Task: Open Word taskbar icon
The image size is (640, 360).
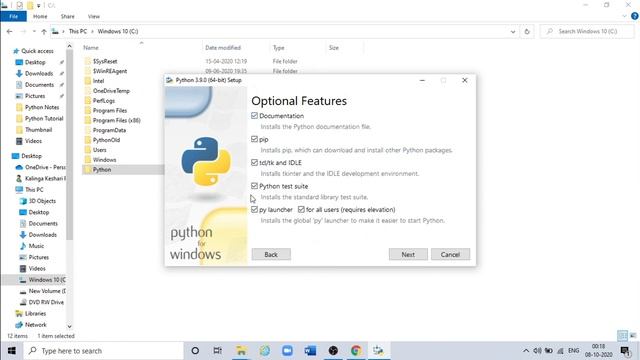Action: pos(310,351)
